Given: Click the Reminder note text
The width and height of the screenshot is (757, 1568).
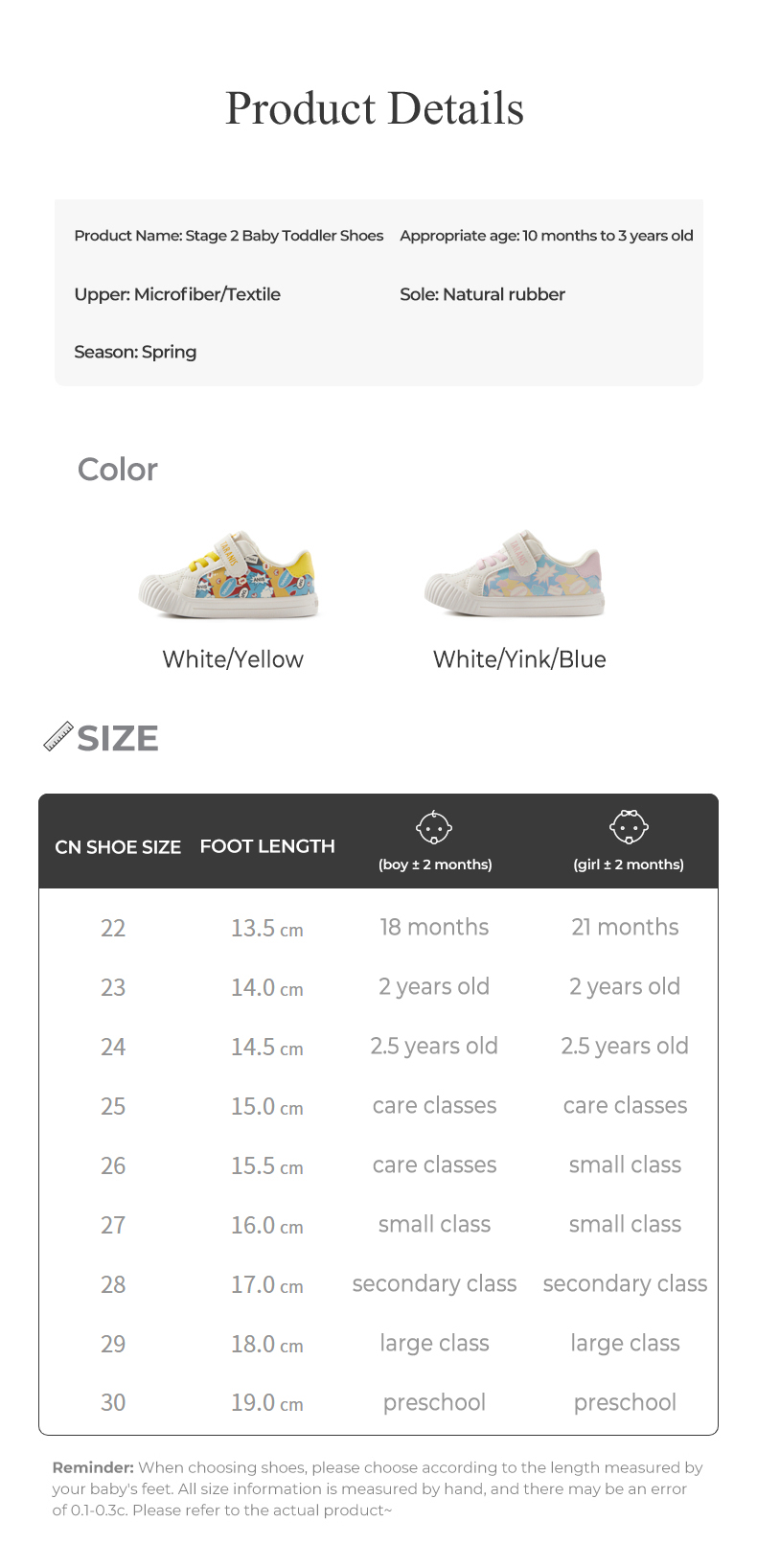Looking at the screenshot, I should coord(378,1488).
